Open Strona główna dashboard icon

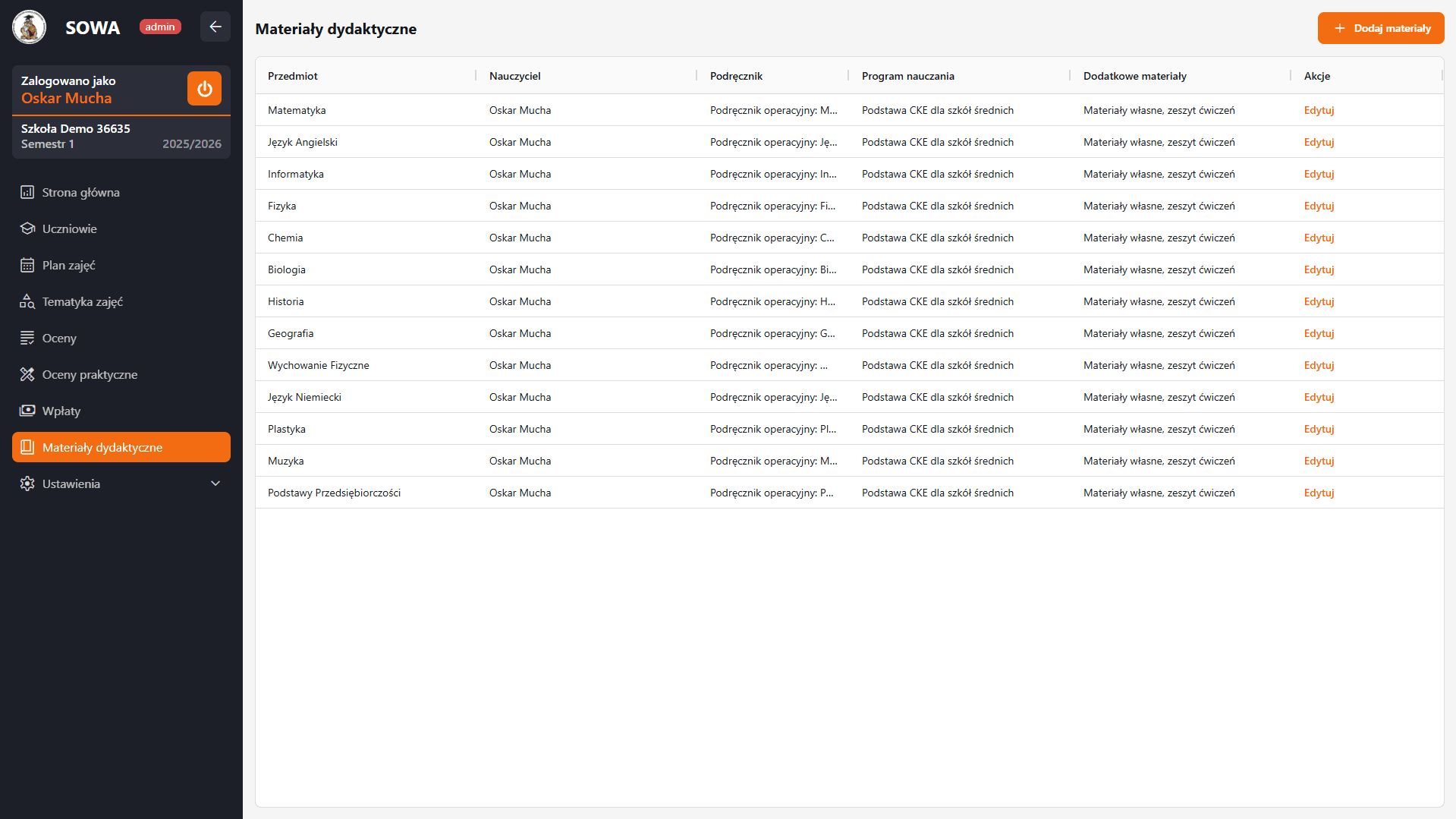[x=27, y=192]
